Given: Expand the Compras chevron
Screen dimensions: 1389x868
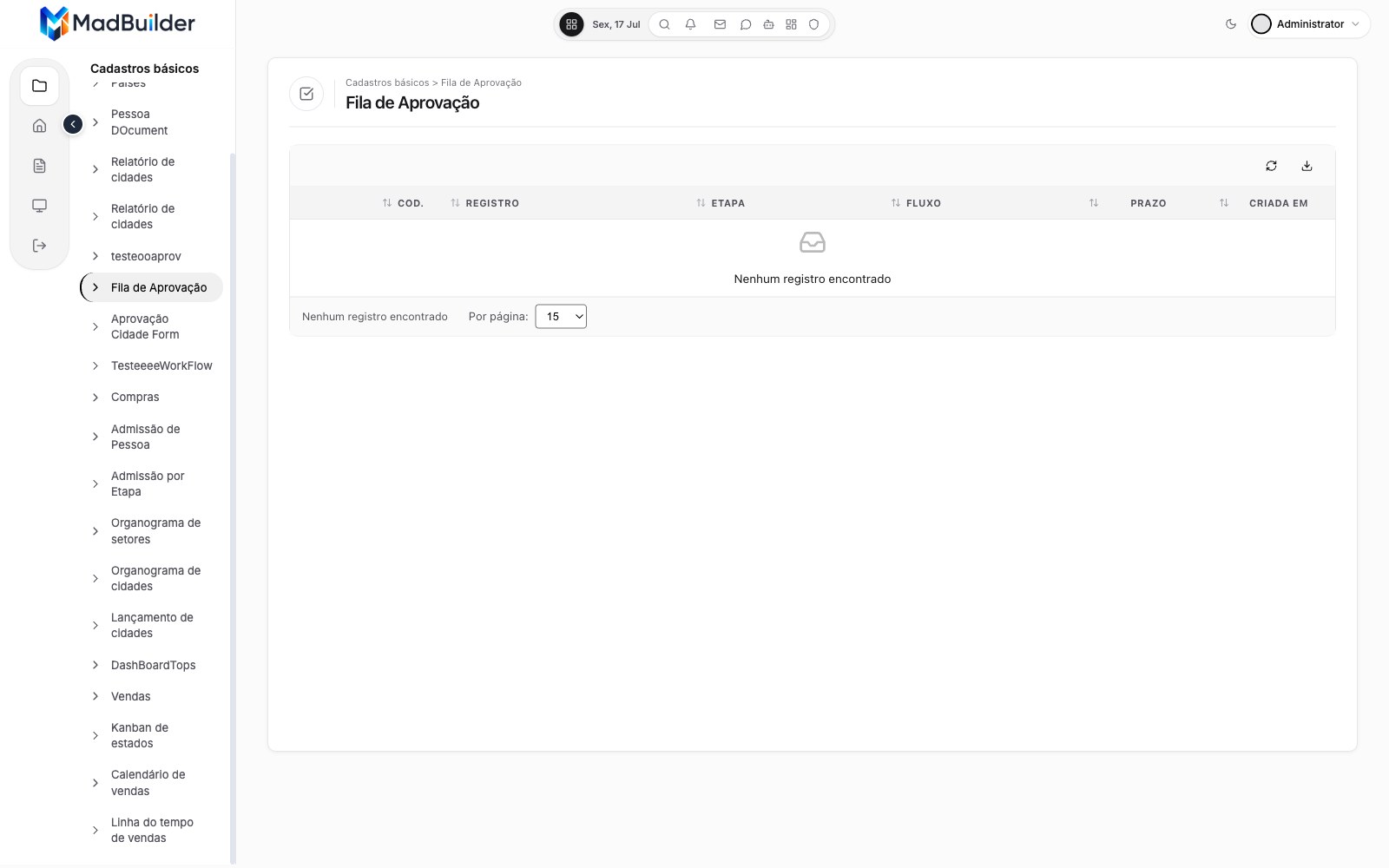Looking at the screenshot, I should pos(95,398).
